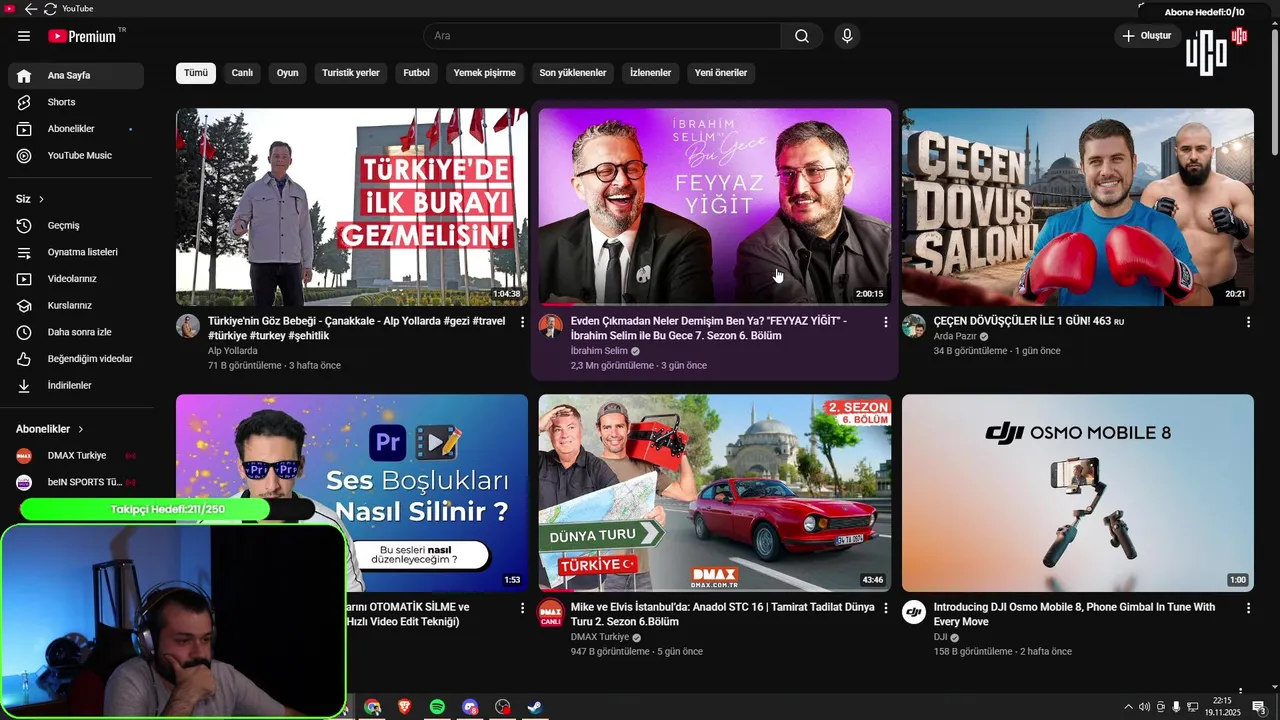The width and height of the screenshot is (1280, 720).
Task: Select the Tümü filter chip
Action: pos(196,73)
